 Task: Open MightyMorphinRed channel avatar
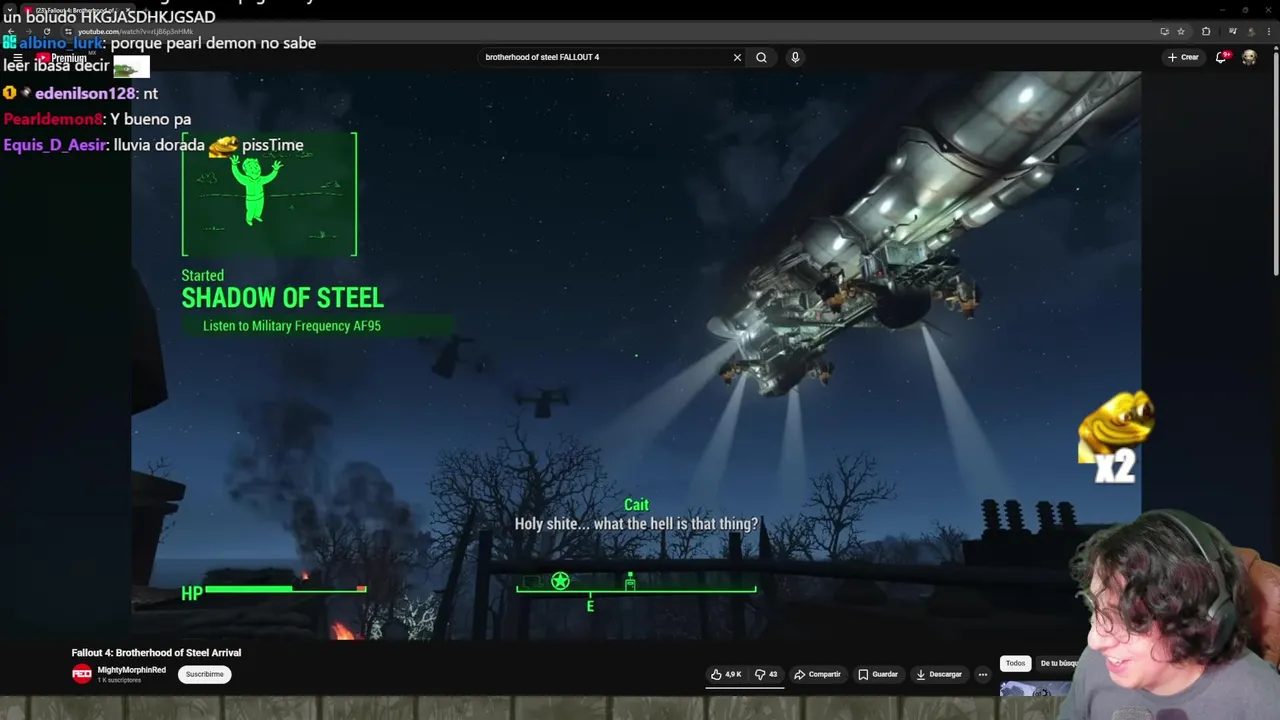tap(82, 674)
